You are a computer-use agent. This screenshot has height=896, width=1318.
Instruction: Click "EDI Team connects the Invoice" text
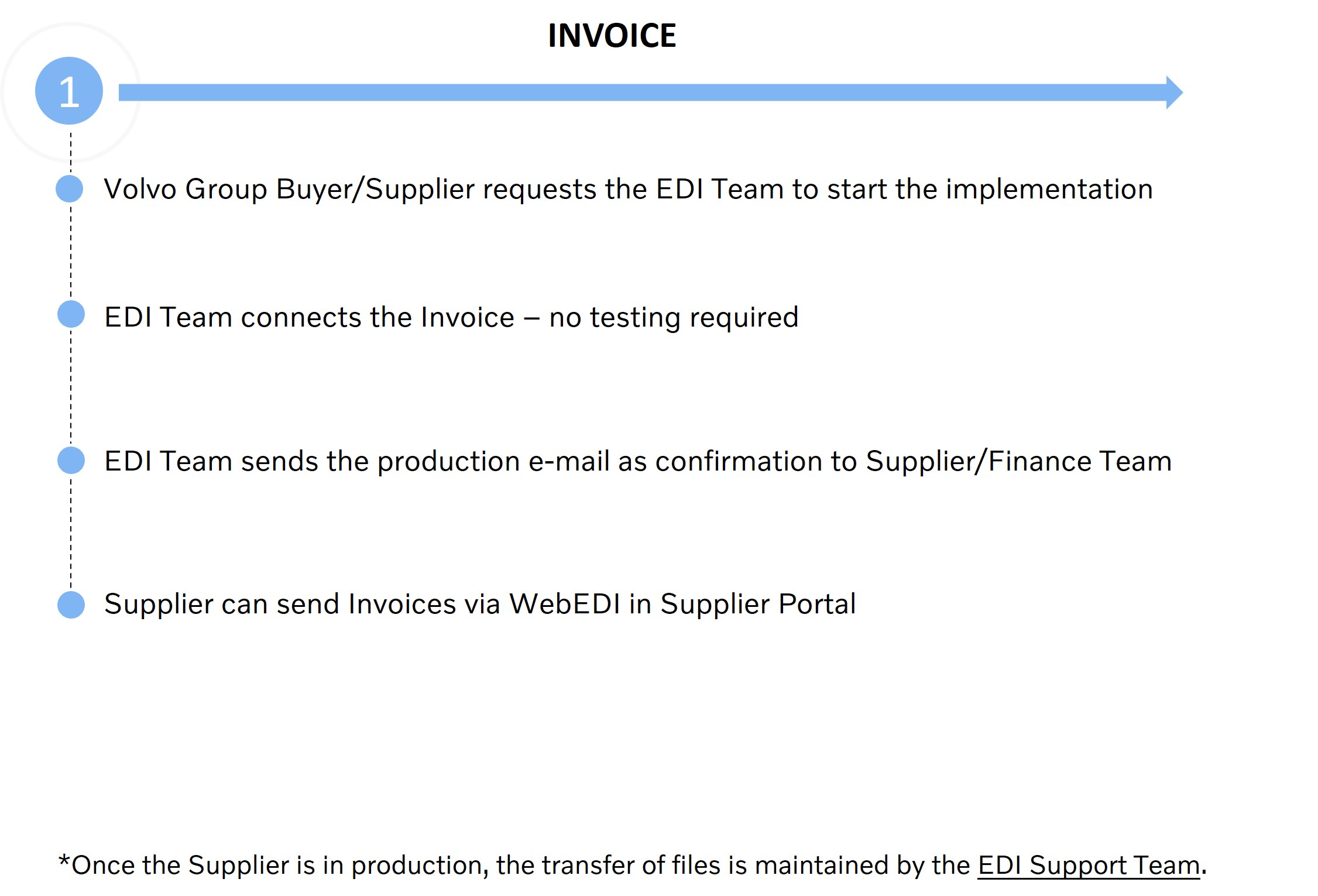(x=309, y=317)
